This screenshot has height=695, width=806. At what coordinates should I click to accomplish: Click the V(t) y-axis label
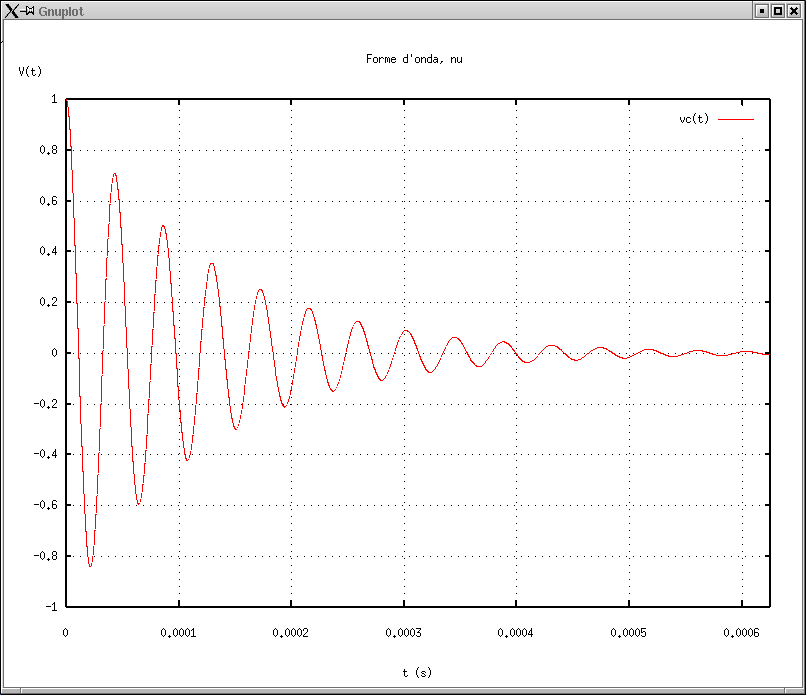point(30,71)
